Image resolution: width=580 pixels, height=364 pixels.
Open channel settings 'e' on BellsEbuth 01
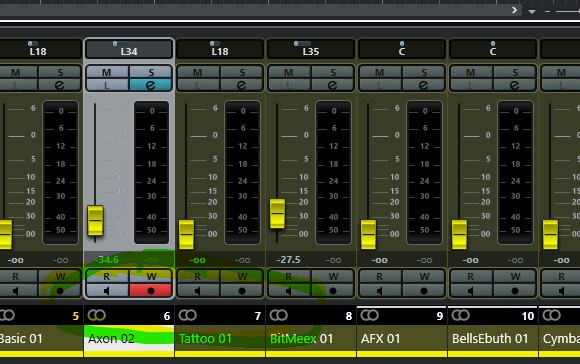point(515,85)
